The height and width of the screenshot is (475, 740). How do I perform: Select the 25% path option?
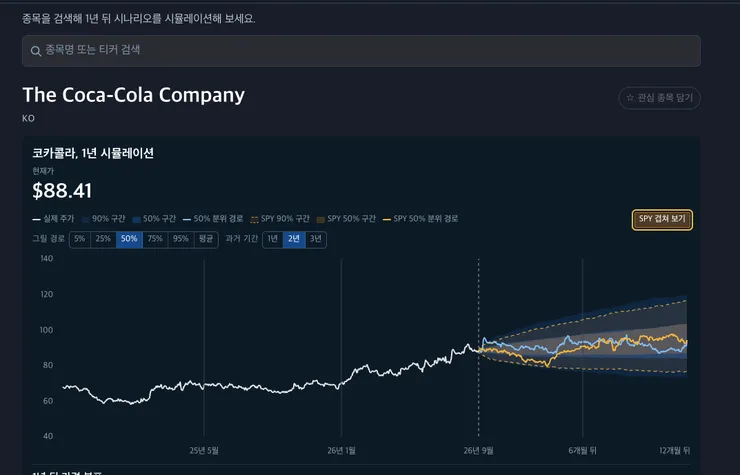(x=103, y=239)
